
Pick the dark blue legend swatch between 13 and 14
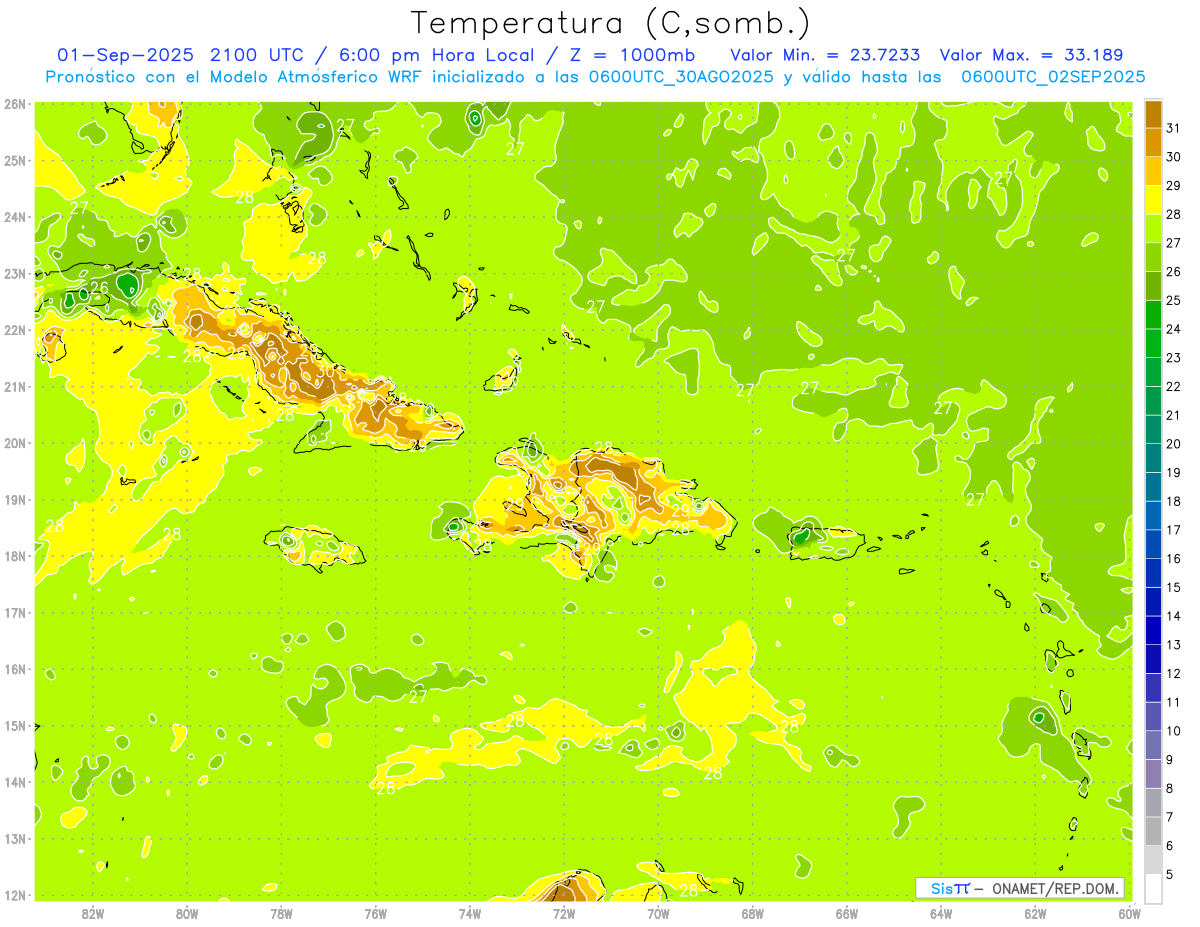pyautogui.click(x=1153, y=631)
